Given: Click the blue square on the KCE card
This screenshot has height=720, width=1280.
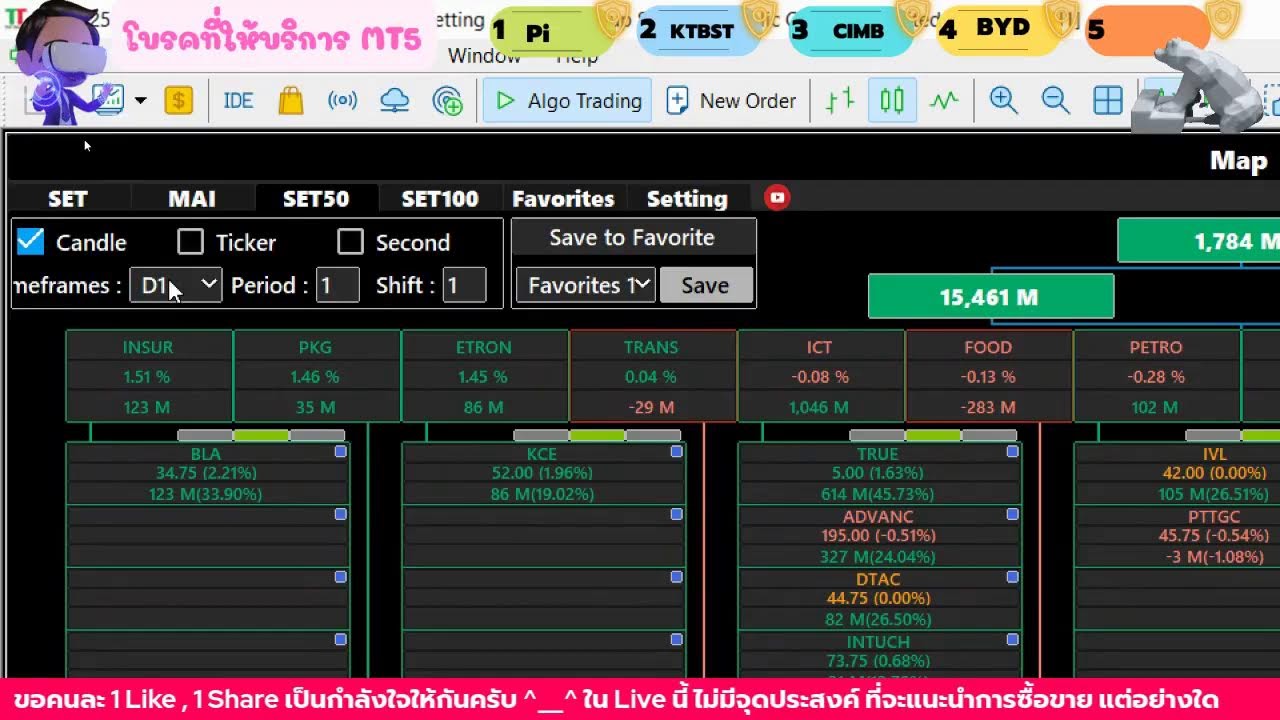Looking at the screenshot, I should 677,452.
